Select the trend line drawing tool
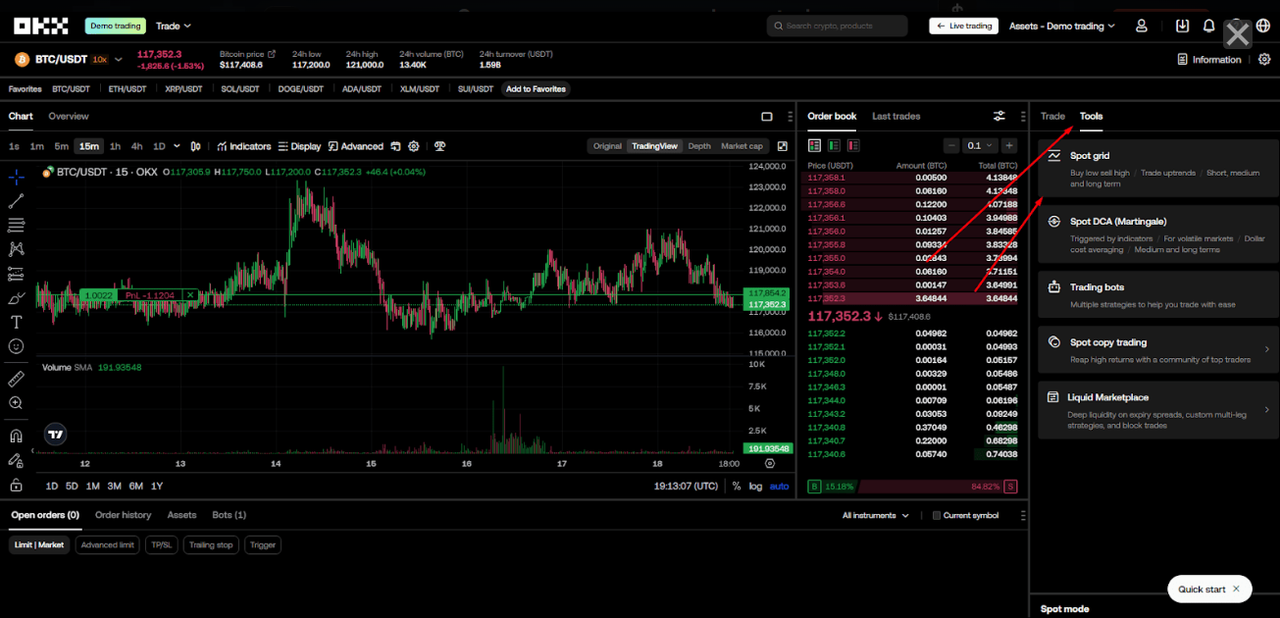 click(x=16, y=202)
